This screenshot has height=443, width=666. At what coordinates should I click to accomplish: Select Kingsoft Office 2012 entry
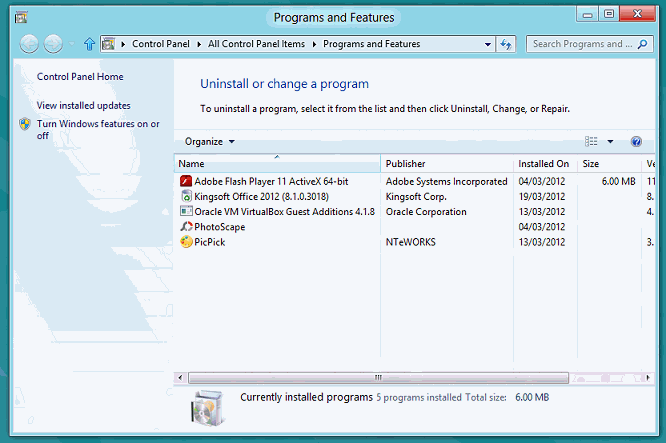(x=261, y=197)
